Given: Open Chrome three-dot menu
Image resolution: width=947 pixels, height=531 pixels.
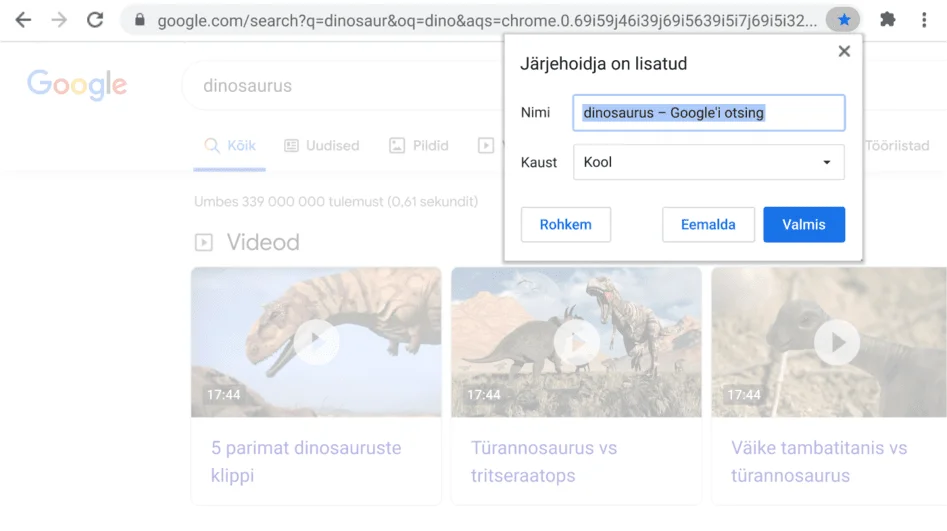Looking at the screenshot, I should point(924,20).
